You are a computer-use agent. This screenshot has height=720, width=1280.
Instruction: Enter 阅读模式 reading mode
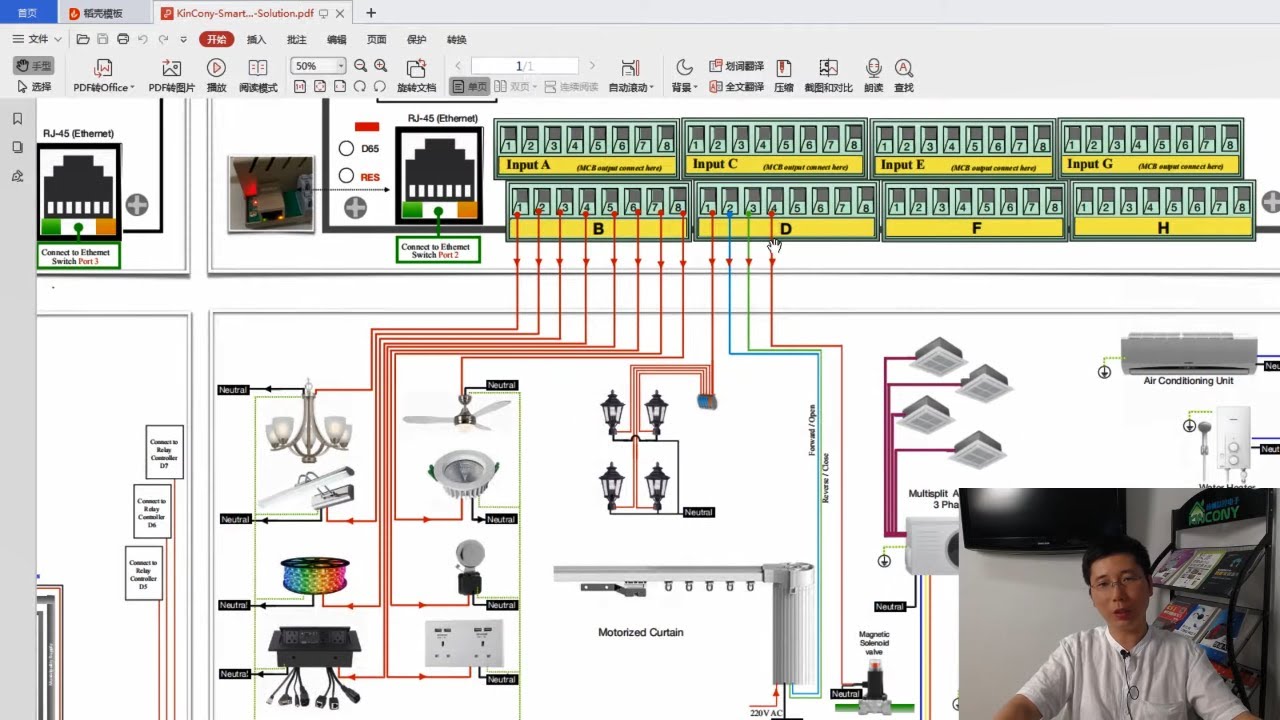(x=258, y=68)
